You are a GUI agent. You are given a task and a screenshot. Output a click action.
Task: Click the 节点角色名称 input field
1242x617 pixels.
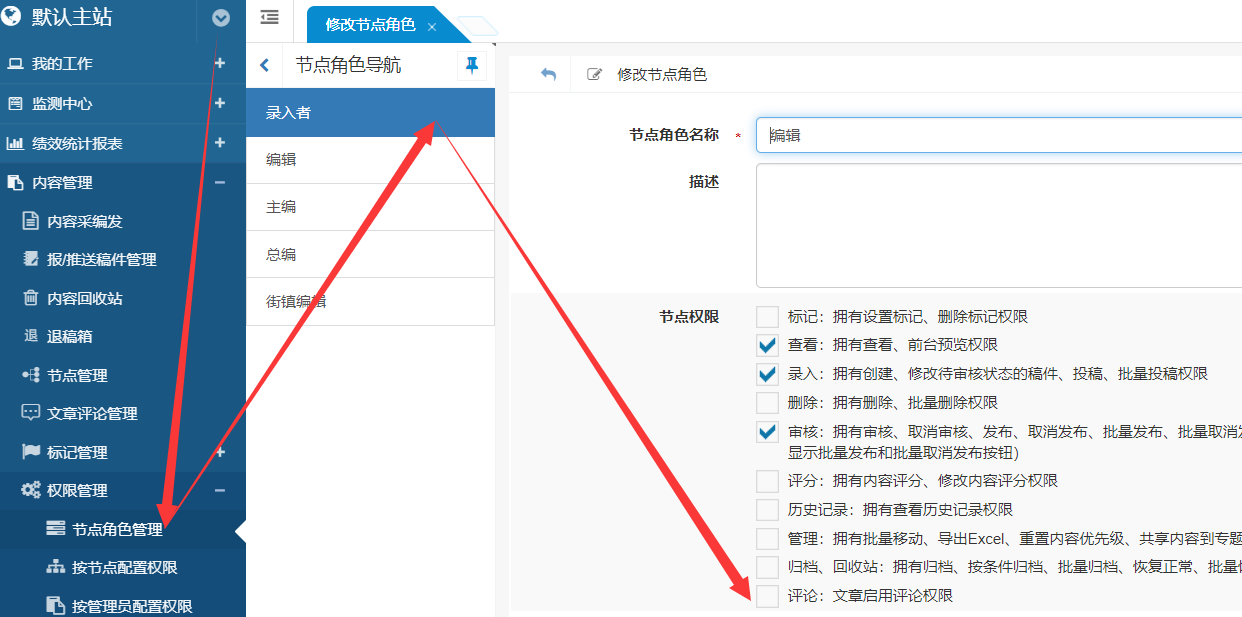(1000, 135)
